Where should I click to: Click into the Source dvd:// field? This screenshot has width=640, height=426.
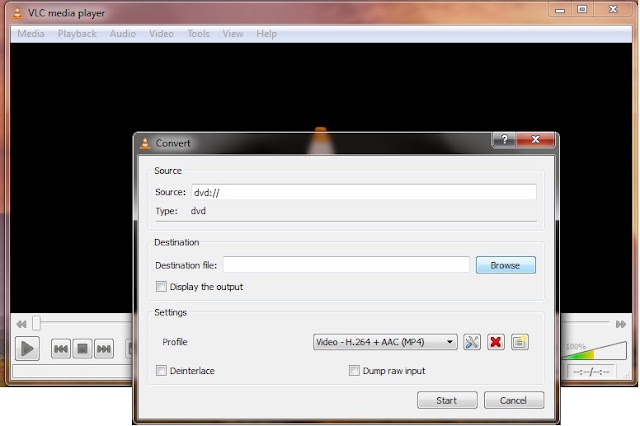click(364, 192)
